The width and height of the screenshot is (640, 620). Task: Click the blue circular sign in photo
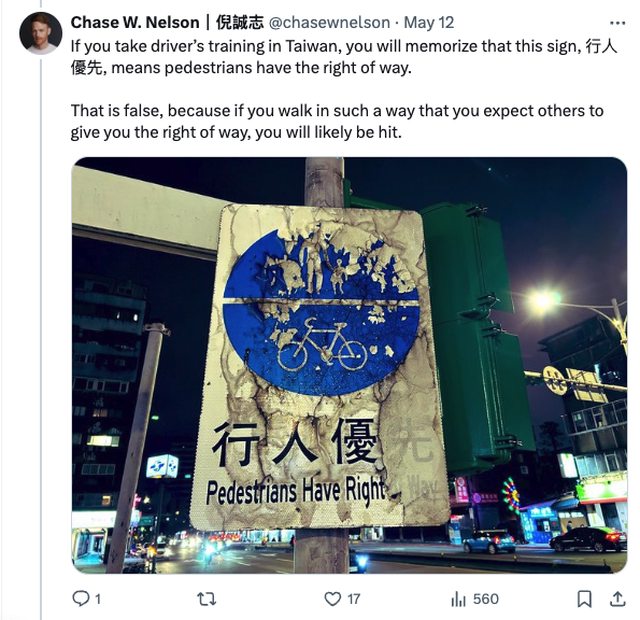322,312
